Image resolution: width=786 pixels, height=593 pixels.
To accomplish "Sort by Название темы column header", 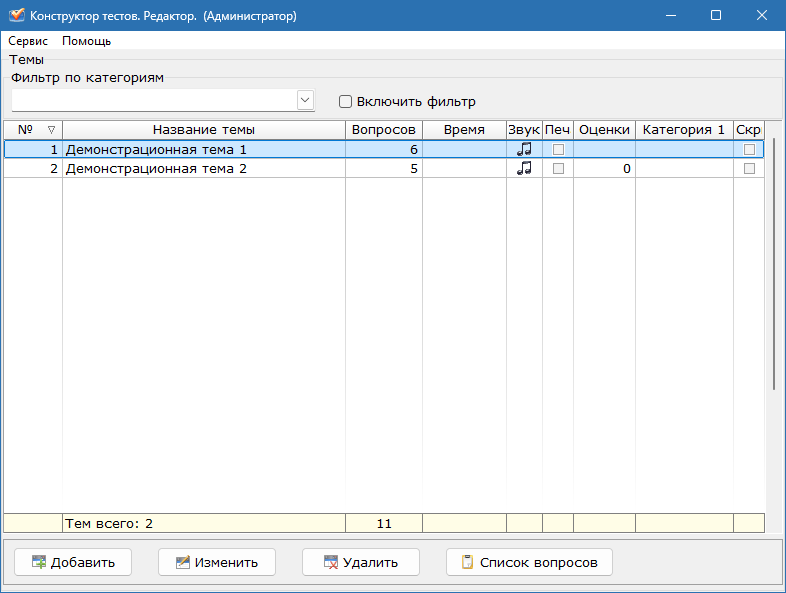I will (204, 130).
